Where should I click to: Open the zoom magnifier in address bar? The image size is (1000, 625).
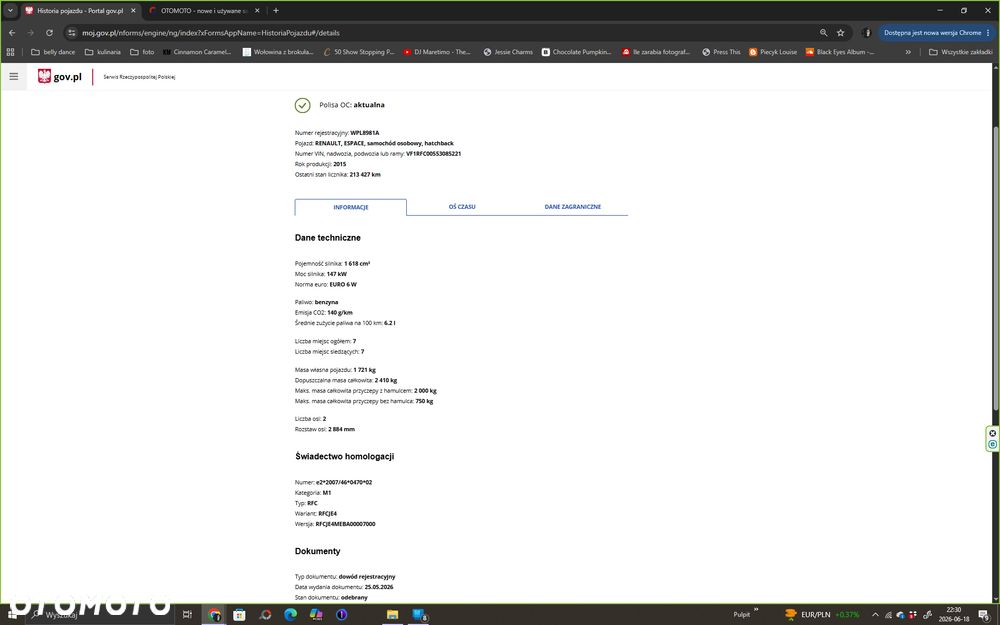[823, 33]
